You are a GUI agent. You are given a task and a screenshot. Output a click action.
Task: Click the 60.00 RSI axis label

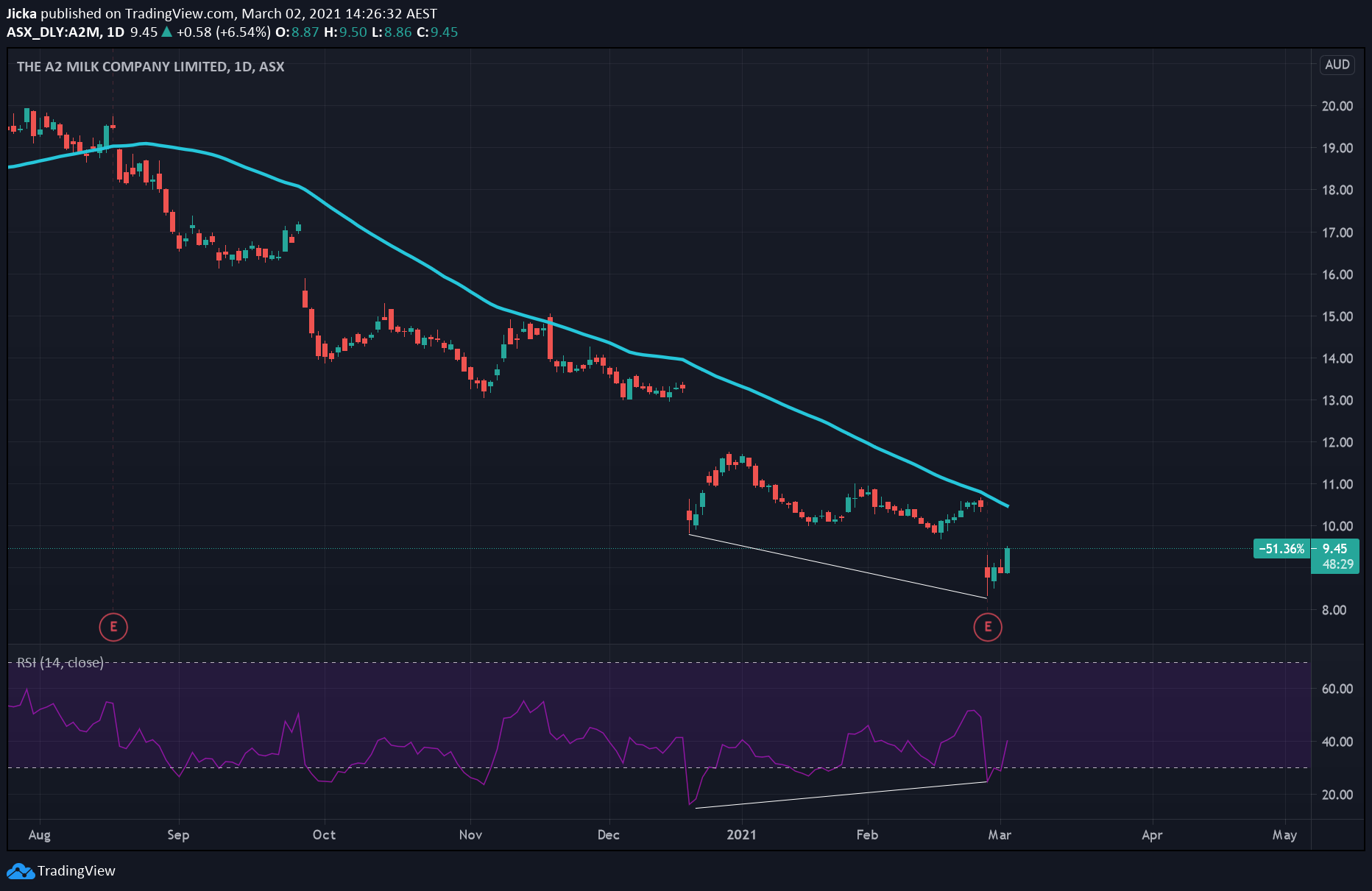tap(1337, 689)
